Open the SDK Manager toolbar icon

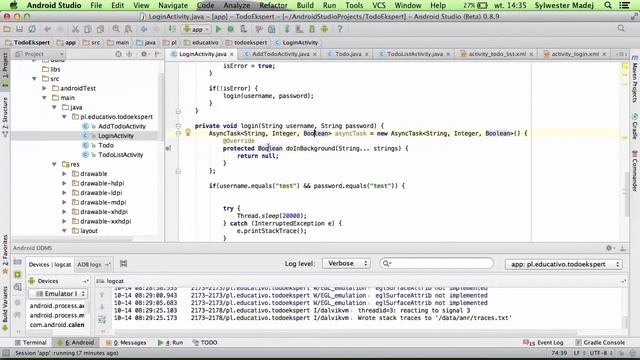pos(312,29)
